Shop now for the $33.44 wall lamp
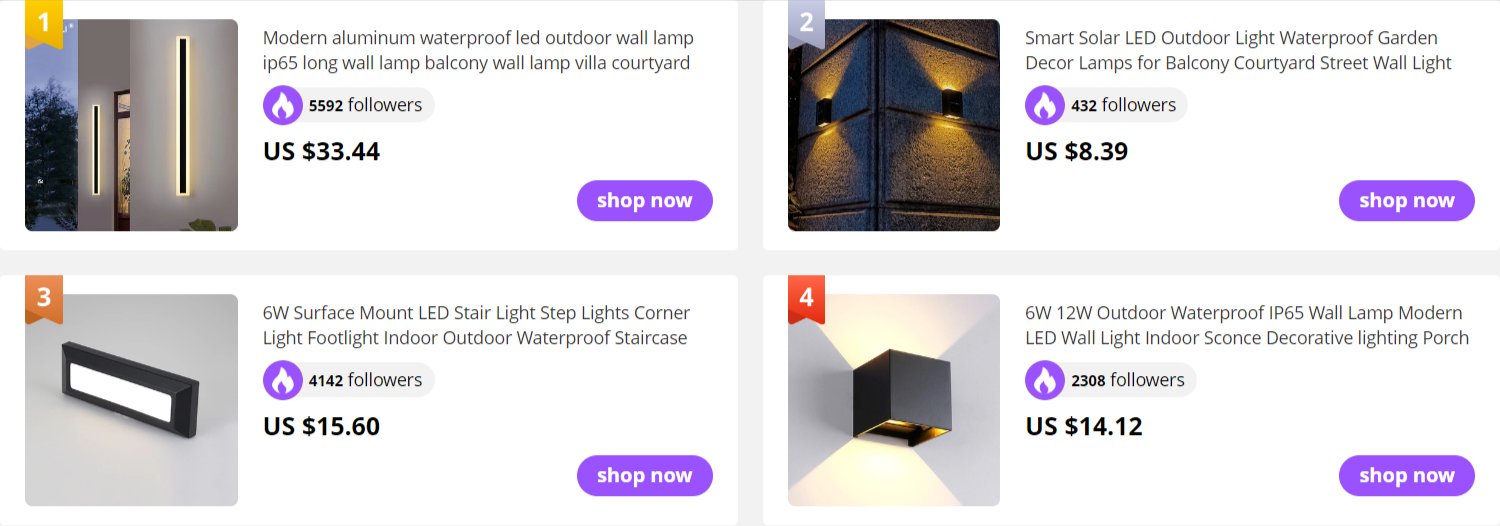Screen dimensions: 1500x526 point(645,201)
